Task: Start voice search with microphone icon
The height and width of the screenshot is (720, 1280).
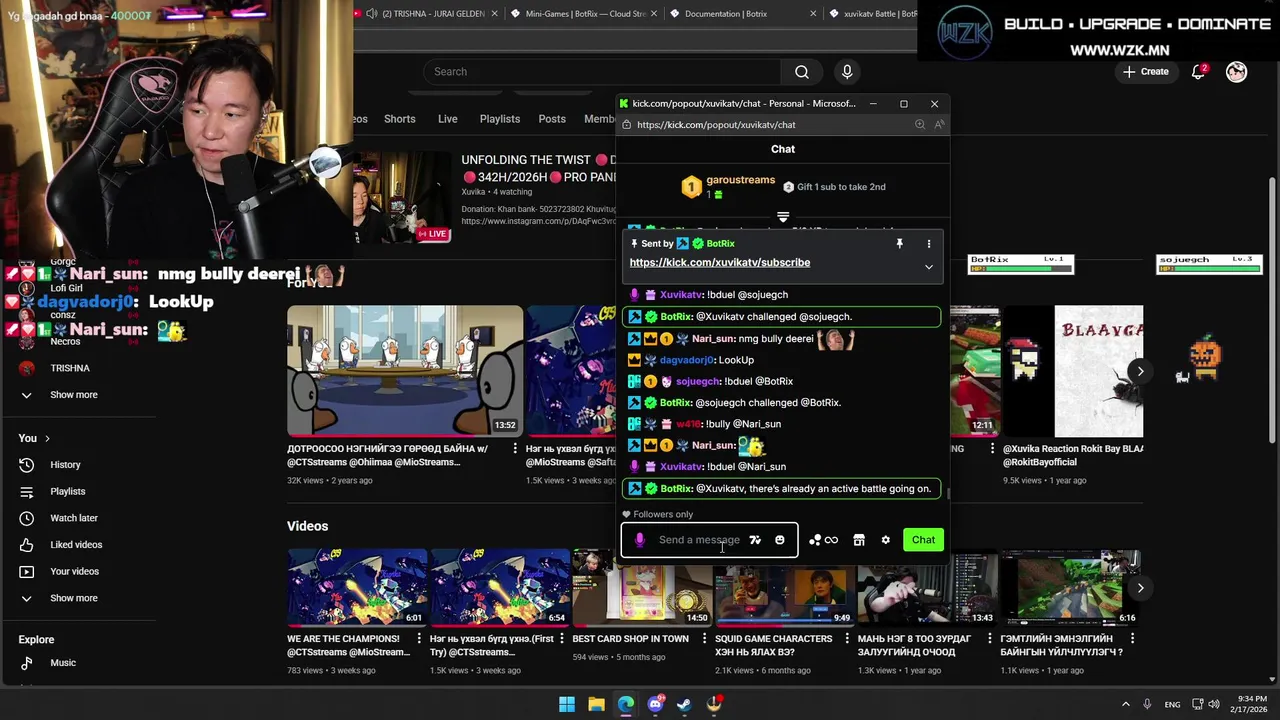Action: (x=847, y=72)
